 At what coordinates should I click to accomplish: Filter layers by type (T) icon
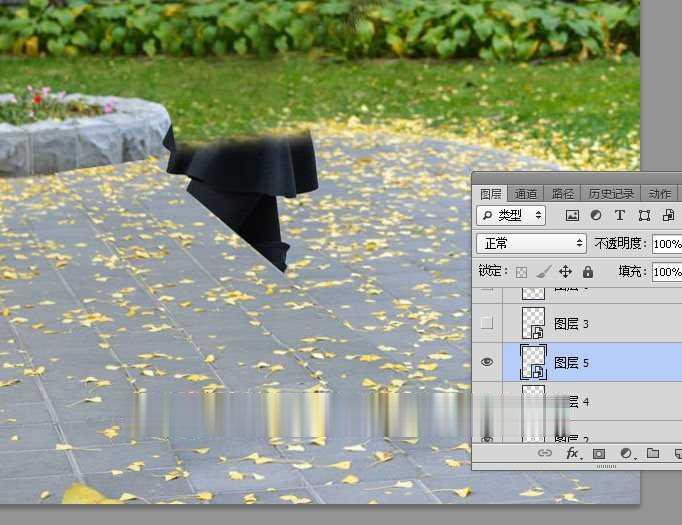click(x=620, y=215)
